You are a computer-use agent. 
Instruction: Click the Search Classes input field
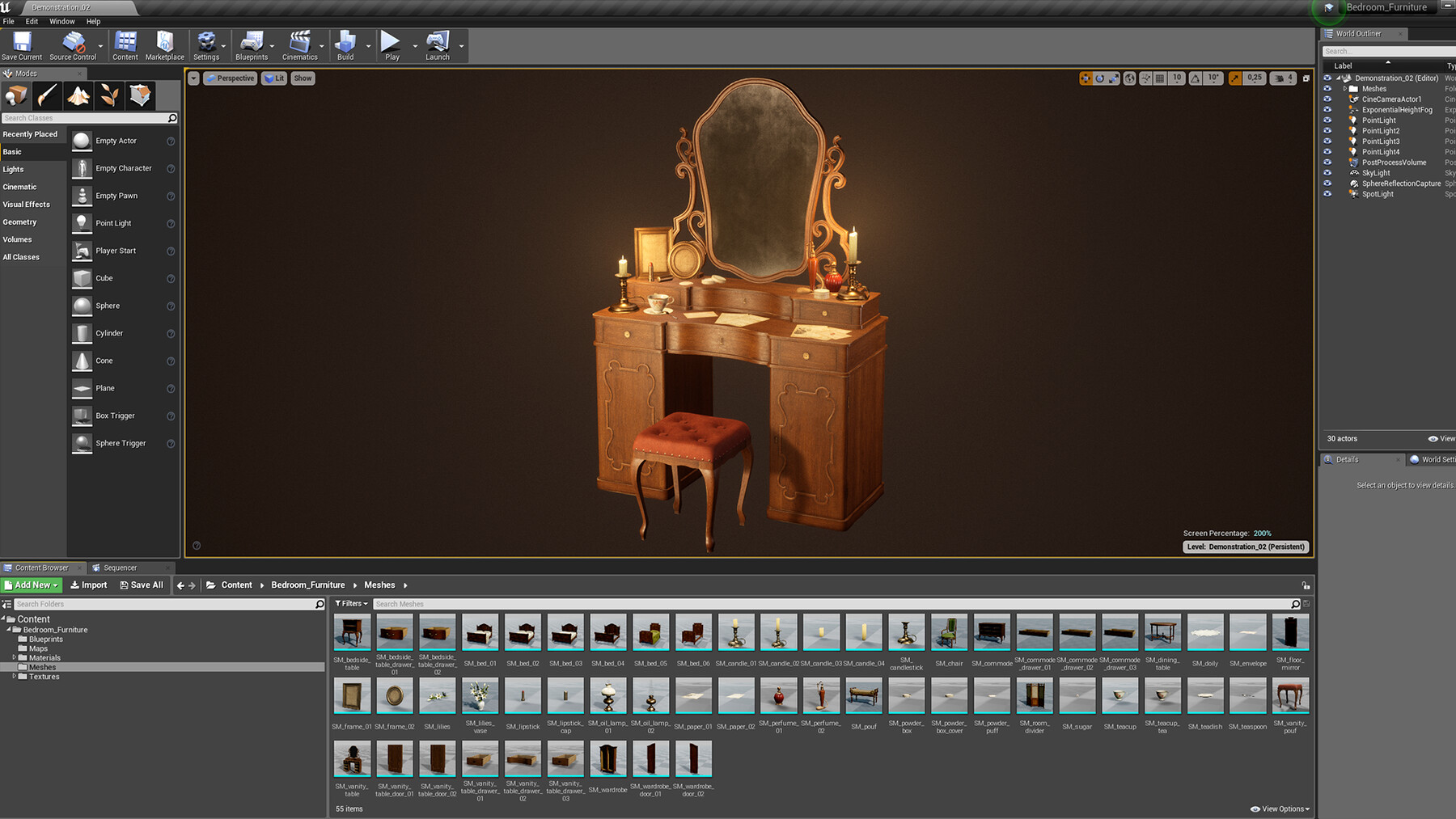coord(90,118)
